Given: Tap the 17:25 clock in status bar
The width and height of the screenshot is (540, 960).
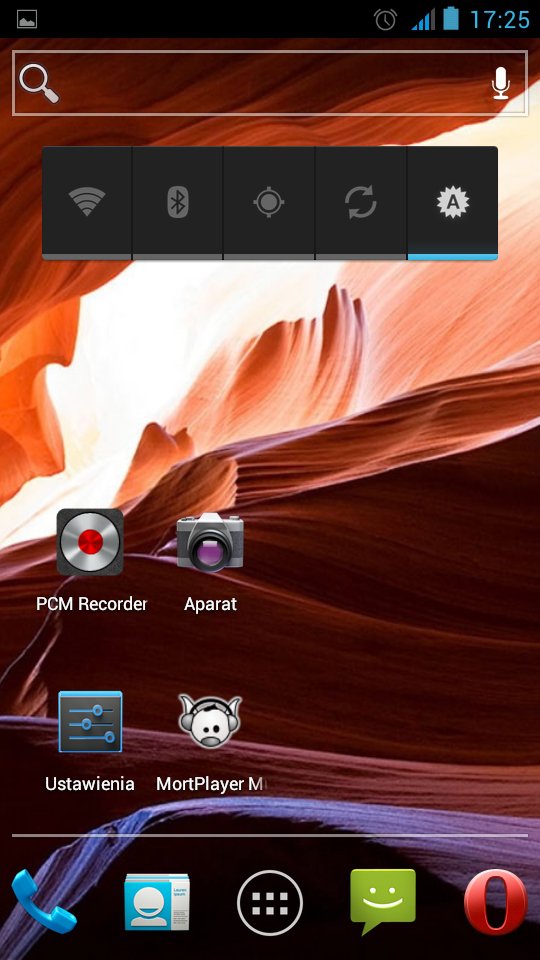Looking at the screenshot, I should point(500,20).
